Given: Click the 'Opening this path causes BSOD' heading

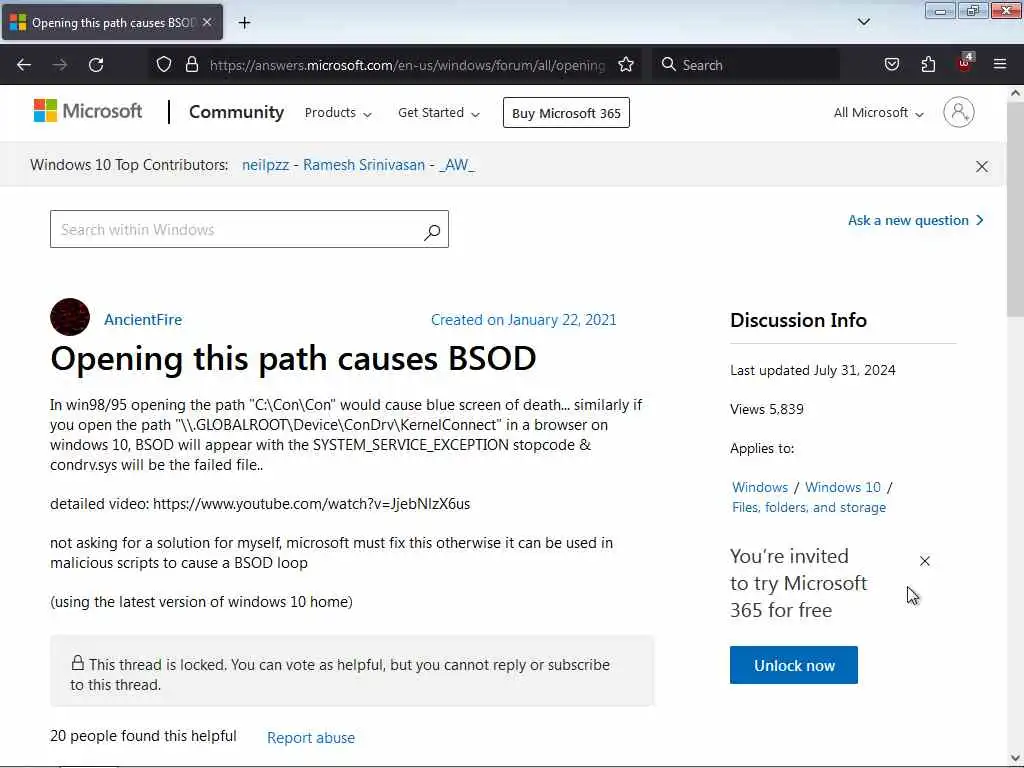Looking at the screenshot, I should (x=293, y=359).
